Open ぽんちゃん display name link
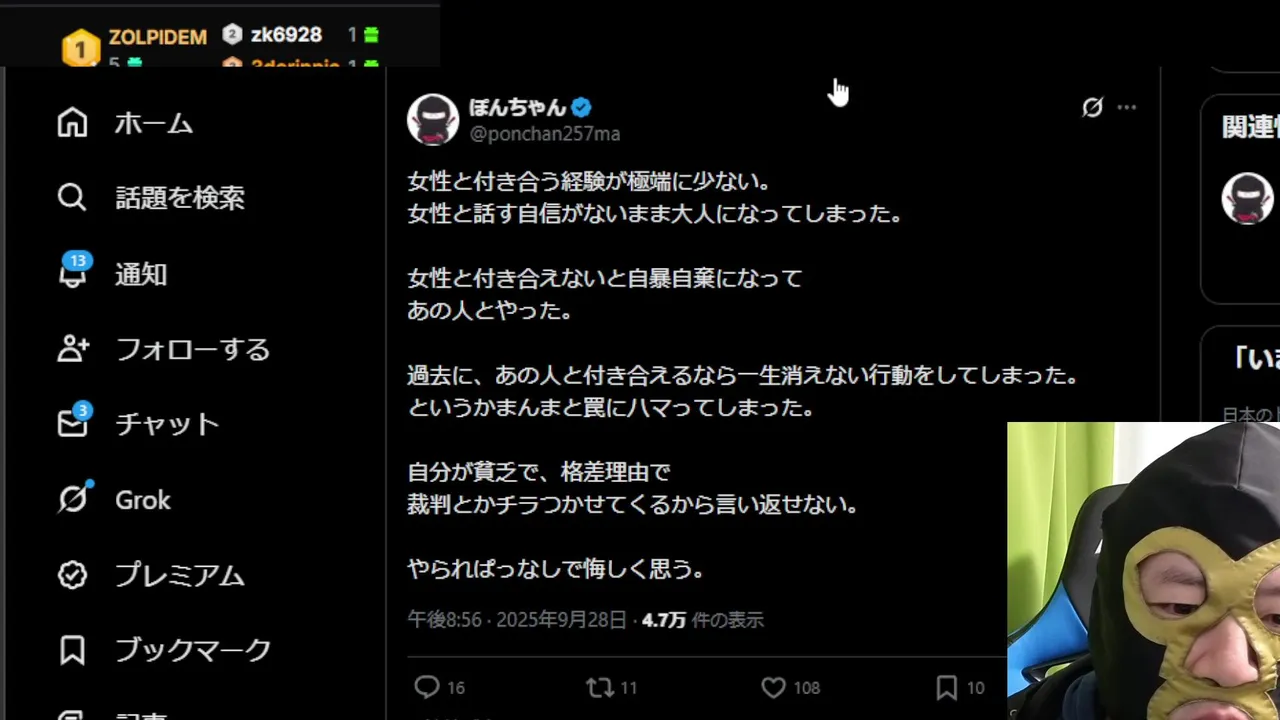This screenshot has width=1280, height=720. coord(518,107)
